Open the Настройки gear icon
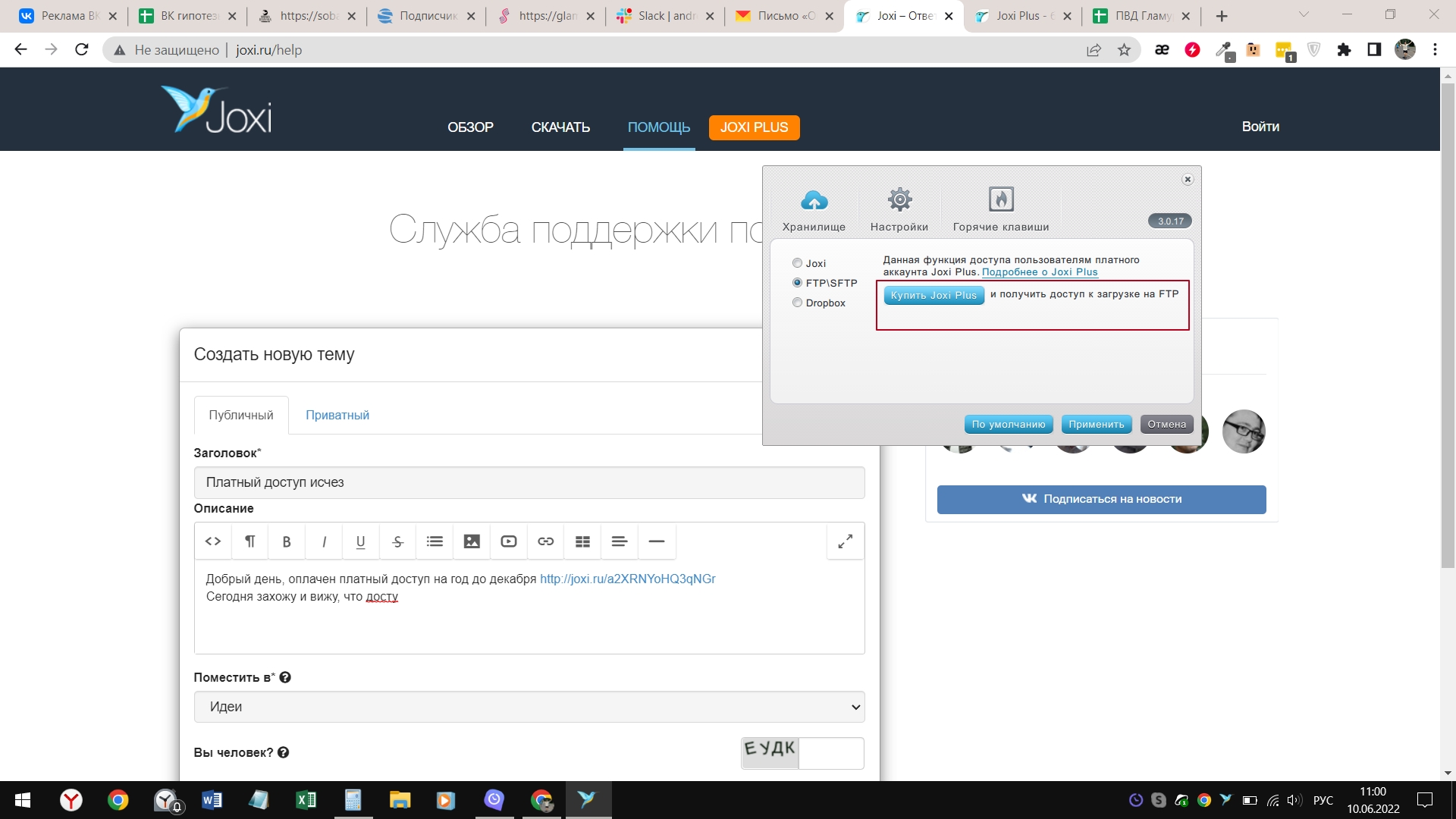1456x819 pixels. coord(899,200)
